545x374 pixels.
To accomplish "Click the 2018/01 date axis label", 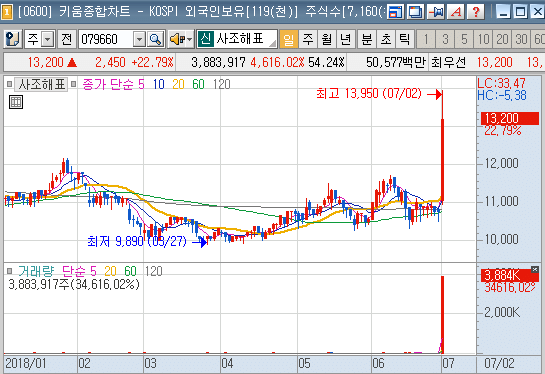I will [x=26, y=364].
